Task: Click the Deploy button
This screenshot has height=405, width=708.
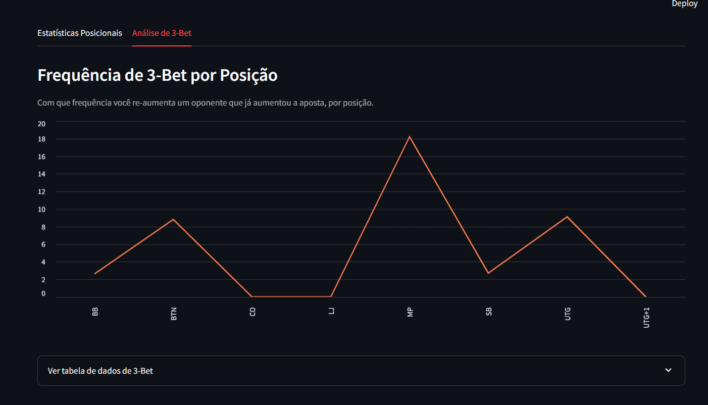Action: (684, 4)
